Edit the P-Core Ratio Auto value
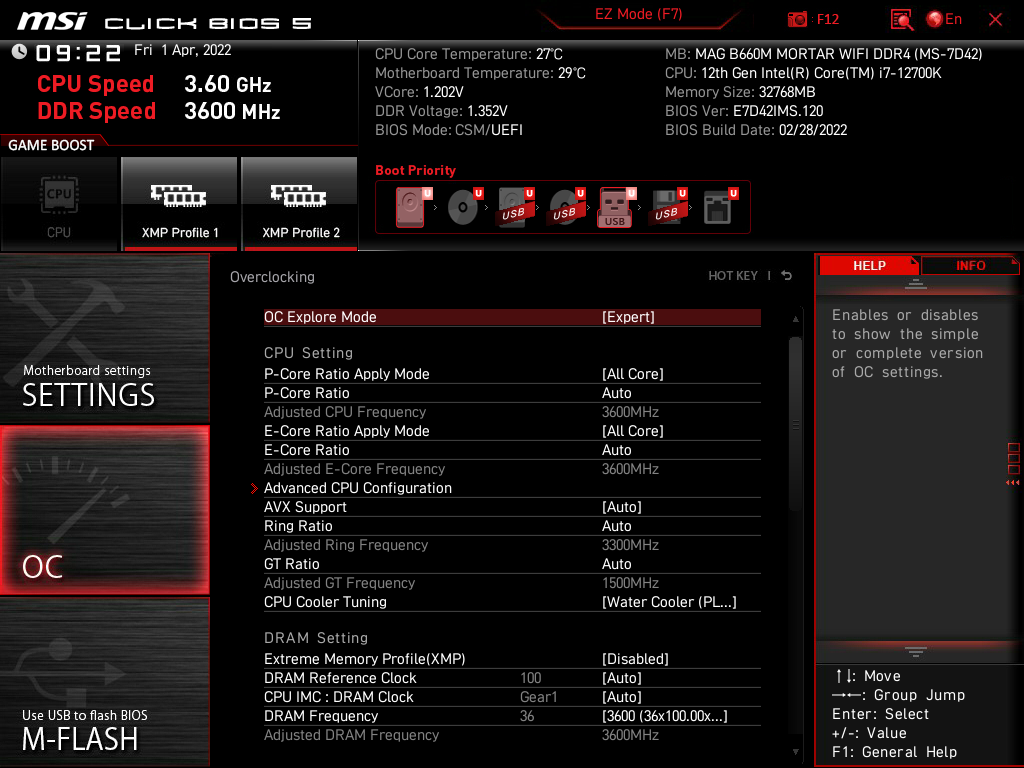The height and width of the screenshot is (768, 1024). [x=512, y=393]
